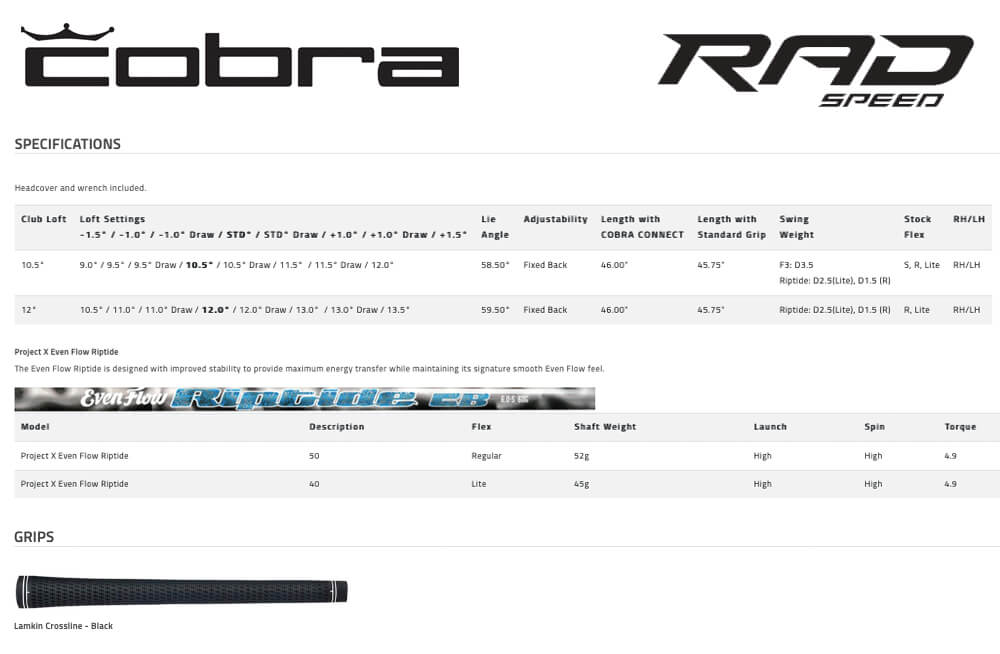Click the 'Stock Flex' column header

pos(917,227)
